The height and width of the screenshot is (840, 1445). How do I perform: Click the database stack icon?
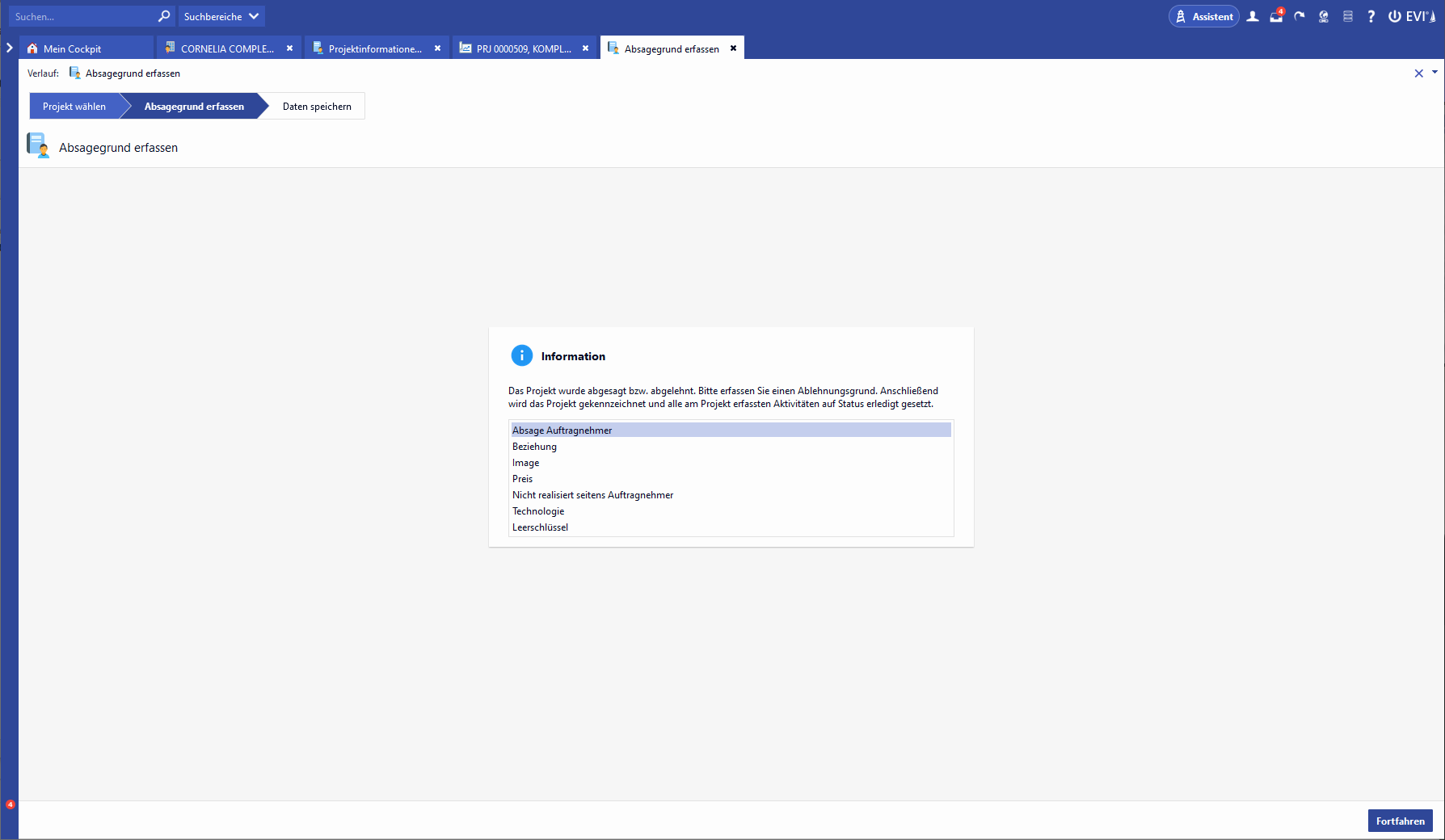(1347, 16)
